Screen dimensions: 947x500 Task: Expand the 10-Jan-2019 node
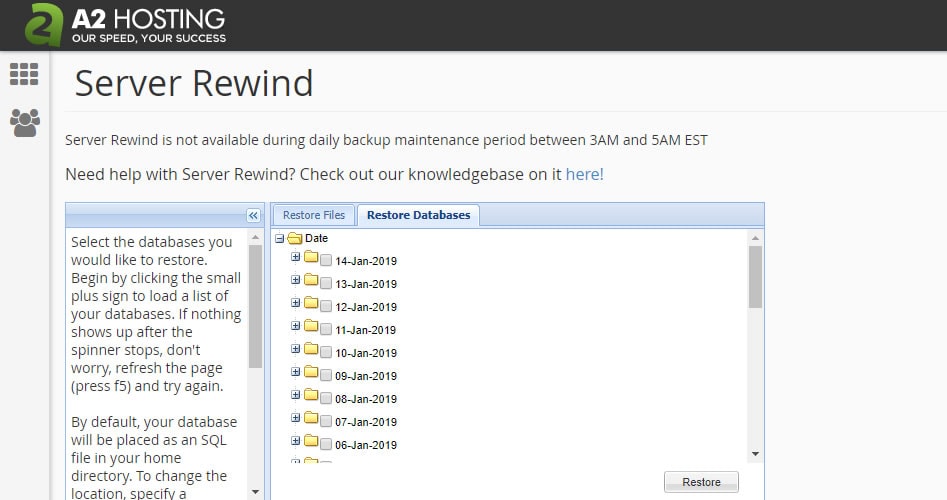coord(295,349)
